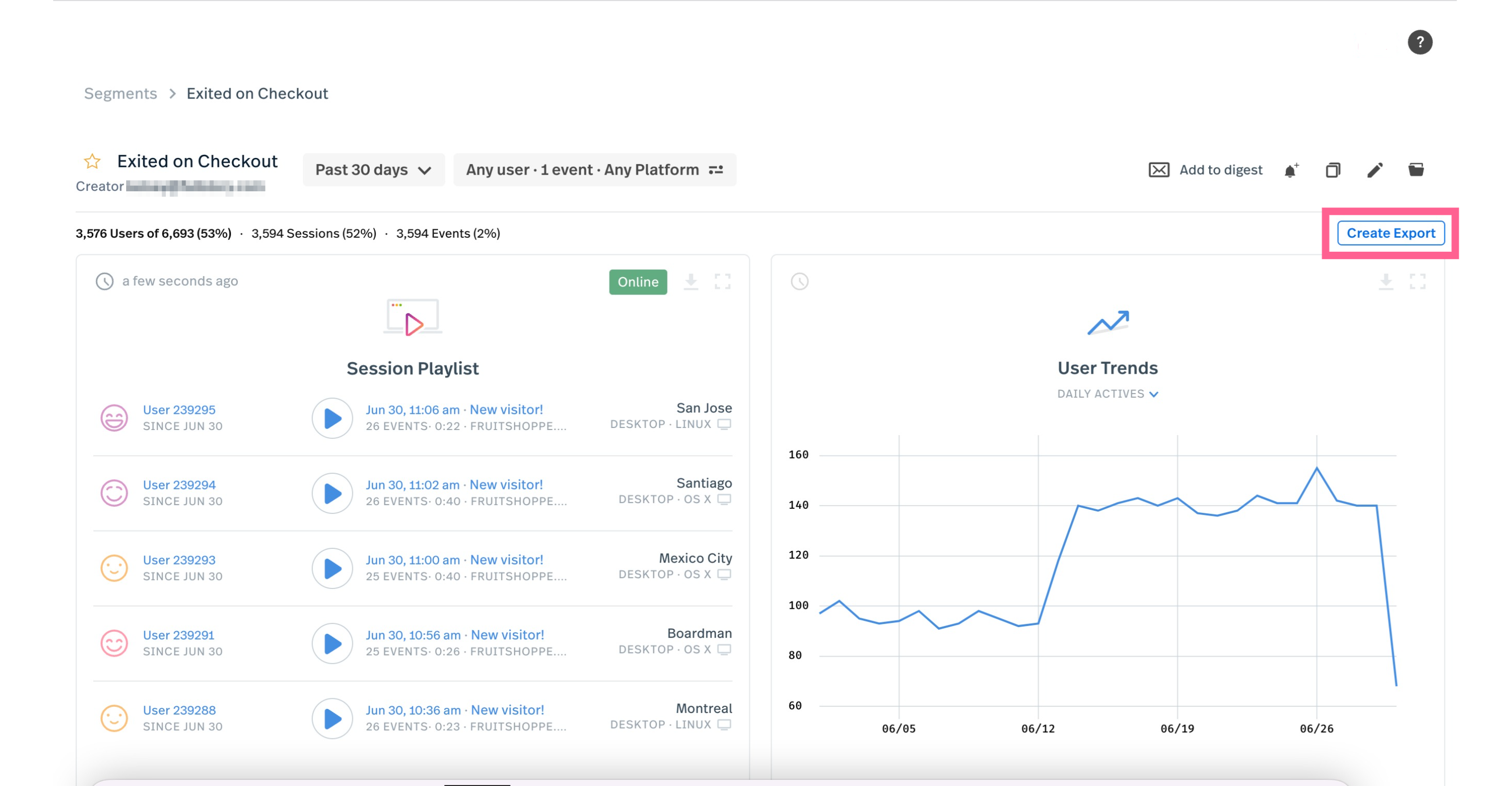Download the Session Playlist data
Screen dimensions: 1512x786
[691, 281]
